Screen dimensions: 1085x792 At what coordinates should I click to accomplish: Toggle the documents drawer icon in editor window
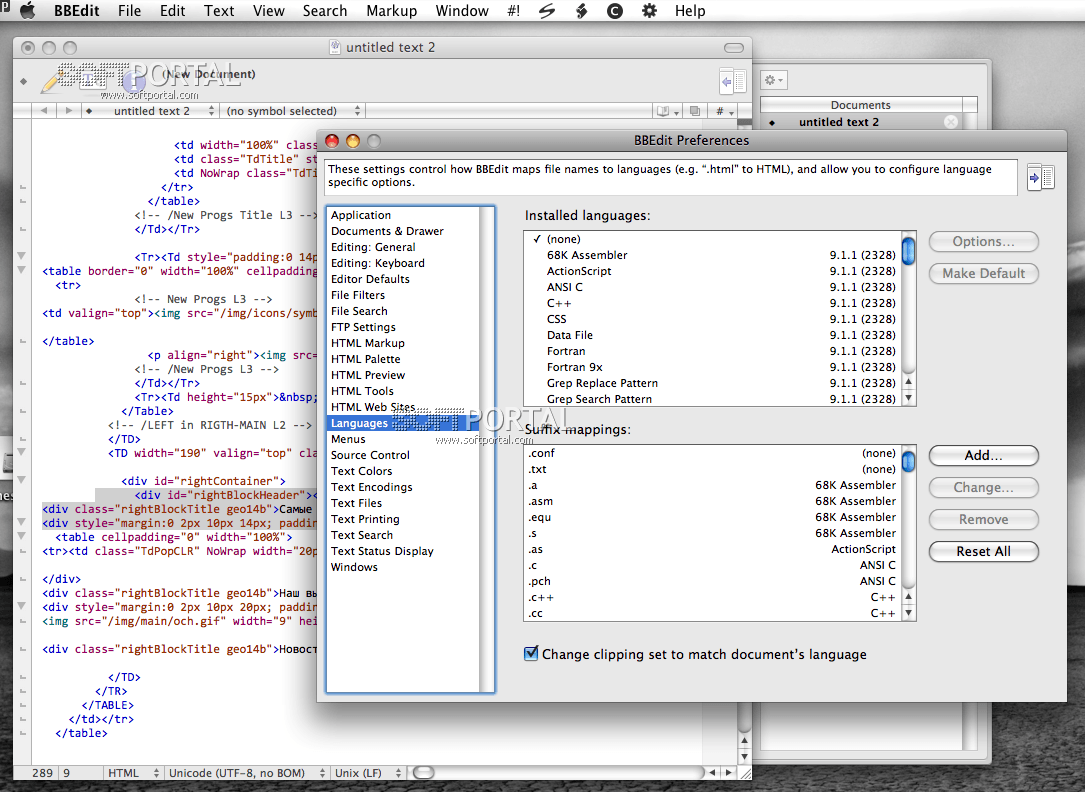(x=732, y=81)
